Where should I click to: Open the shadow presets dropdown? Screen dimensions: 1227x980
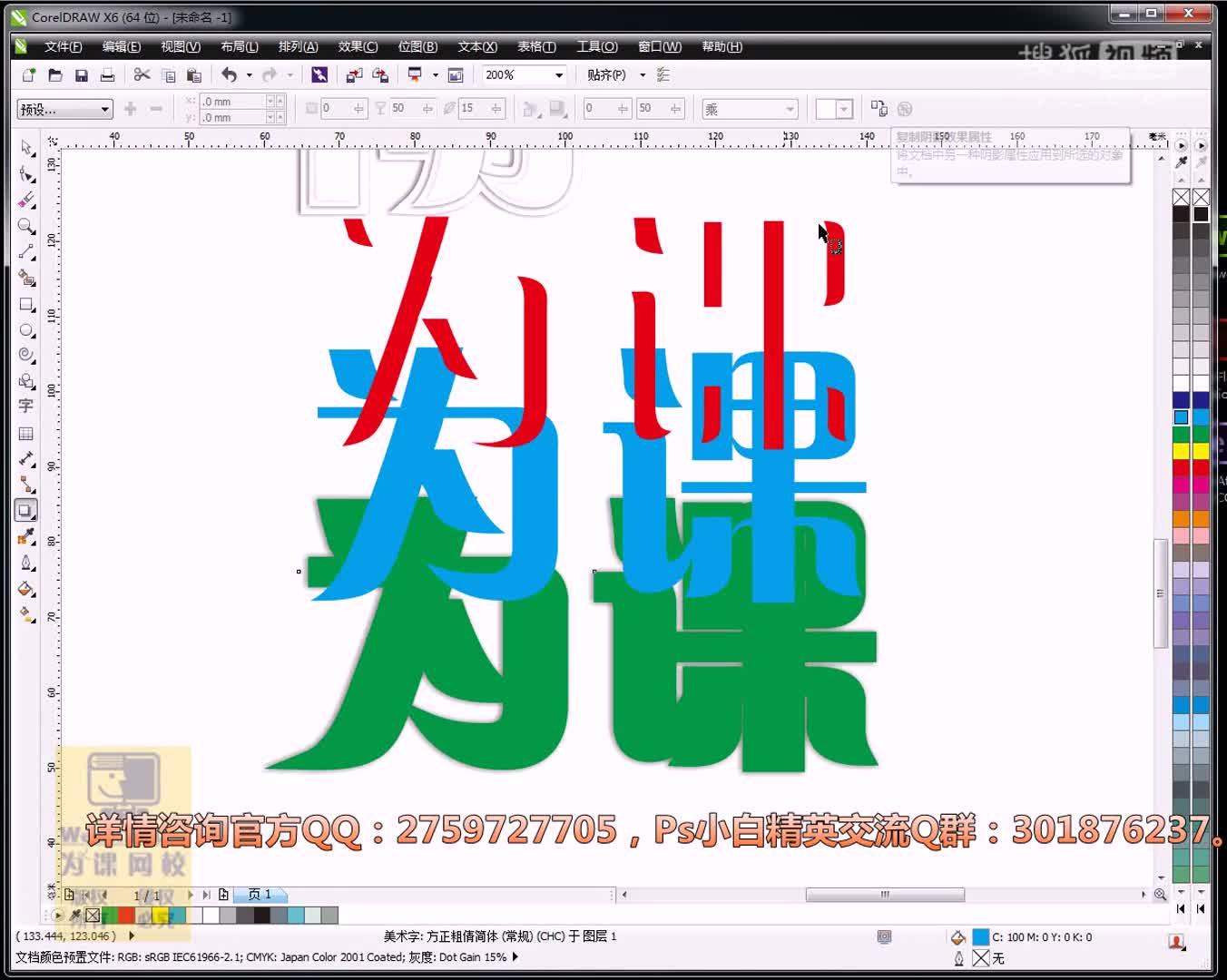(x=103, y=108)
